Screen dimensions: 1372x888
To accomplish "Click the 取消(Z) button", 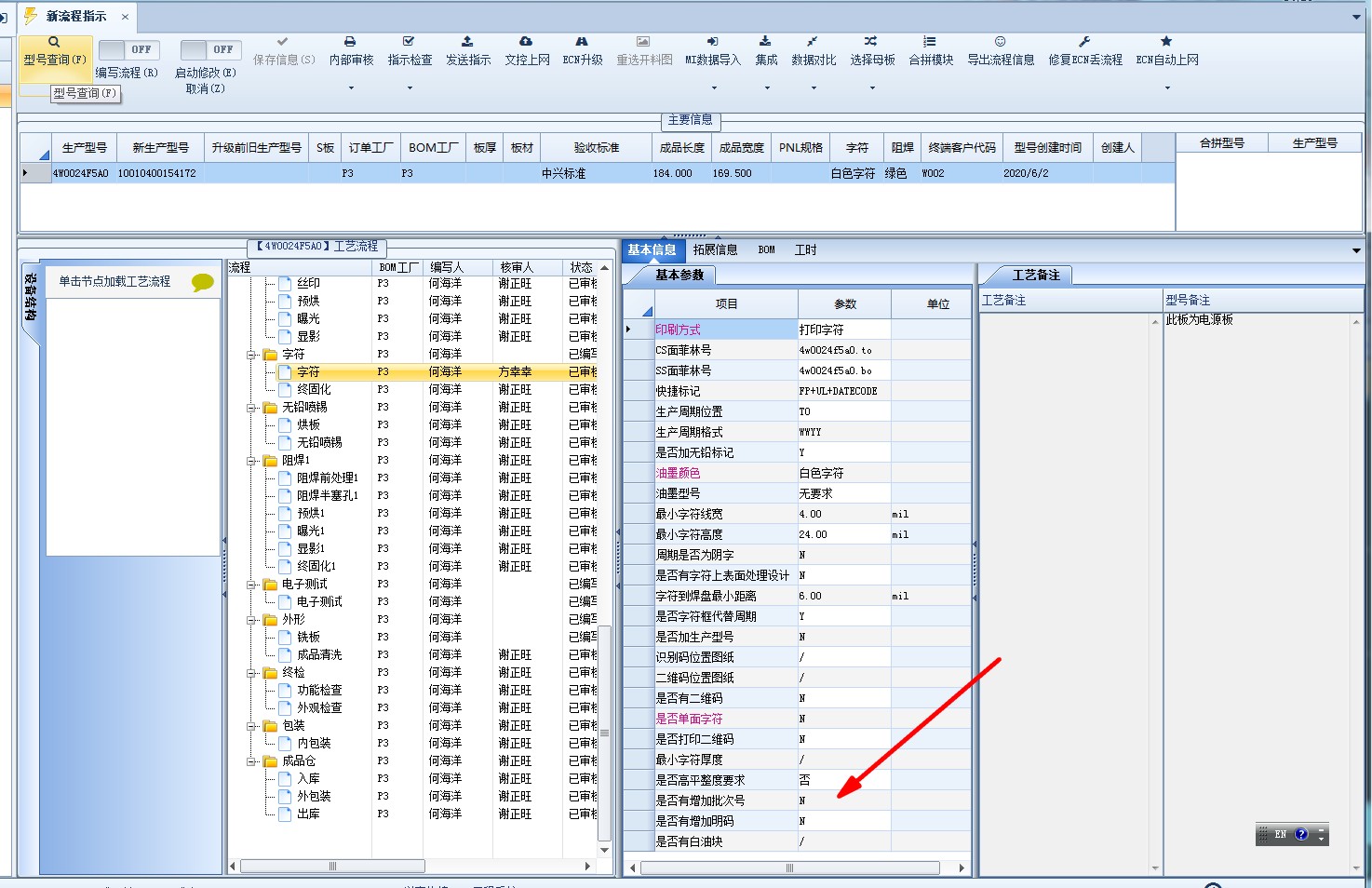I will tap(205, 88).
